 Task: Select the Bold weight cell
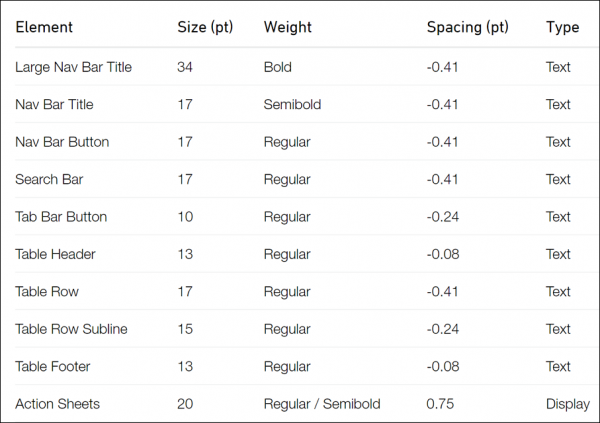(x=278, y=67)
